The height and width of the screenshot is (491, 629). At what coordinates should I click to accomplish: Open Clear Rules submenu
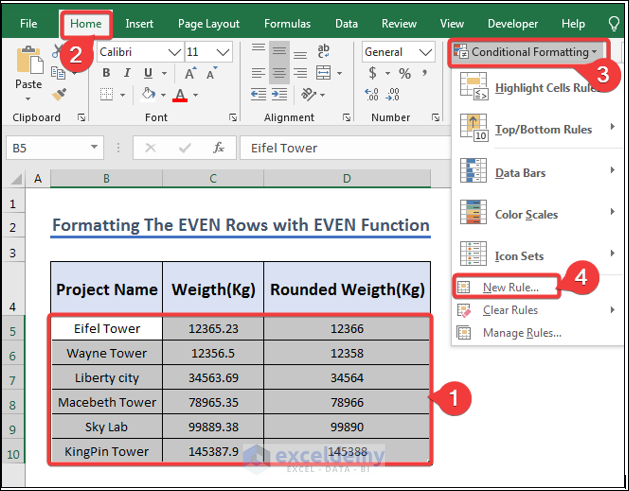click(x=537, y=310)
